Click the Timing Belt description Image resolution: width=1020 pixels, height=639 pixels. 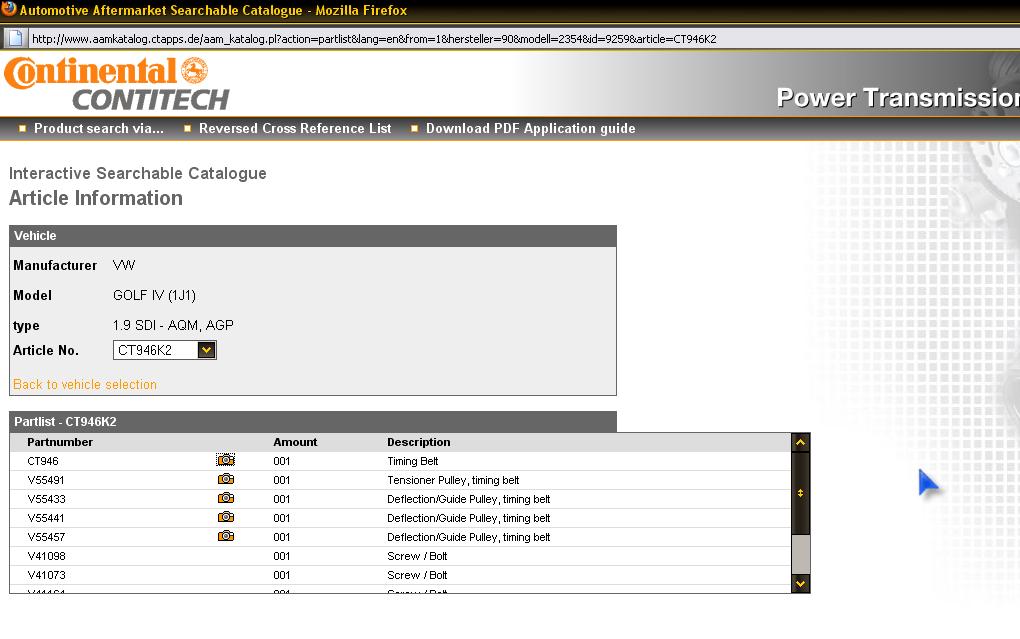[412, 461]
